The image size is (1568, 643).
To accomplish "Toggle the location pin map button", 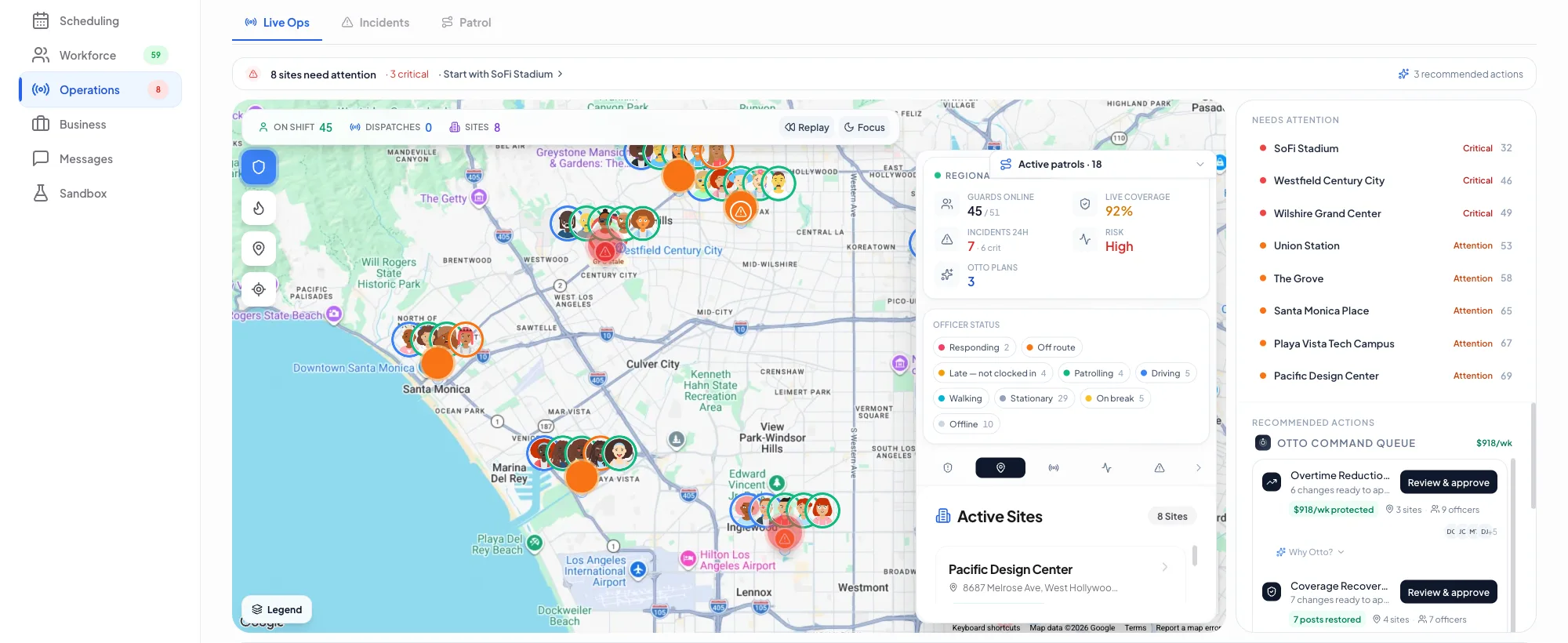I will (x=259, y=249).
